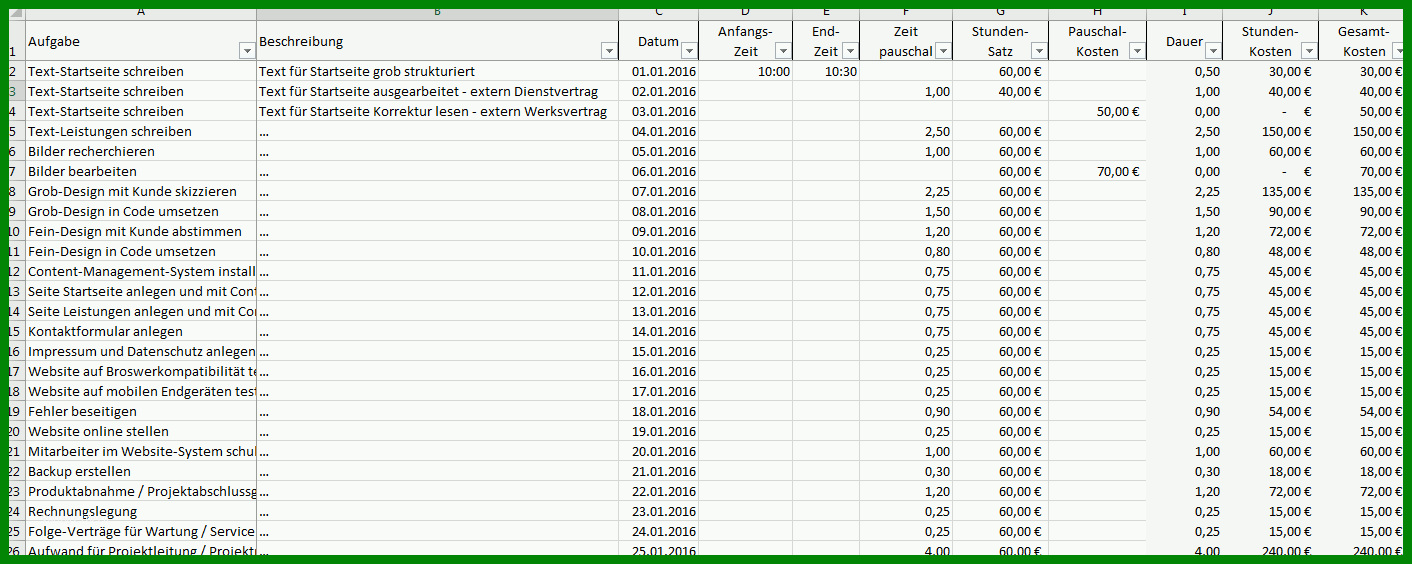The height and width of the screenshot is (564, 1412).
Task: Select task cell 'Website online stellen'
Action: [140, 431]
